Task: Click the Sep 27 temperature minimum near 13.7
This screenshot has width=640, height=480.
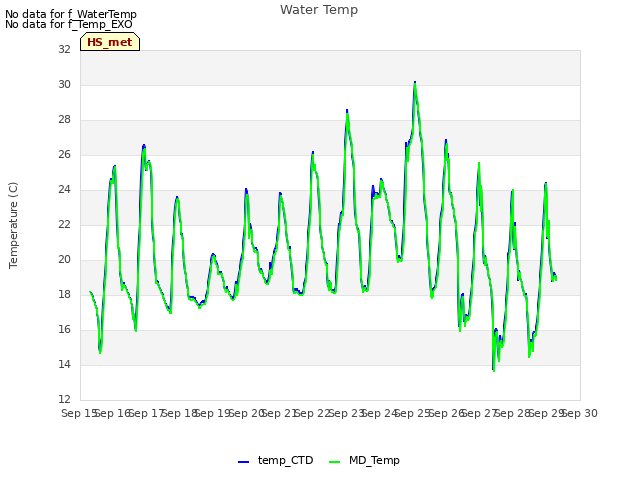Action: (x=493, y=370)
